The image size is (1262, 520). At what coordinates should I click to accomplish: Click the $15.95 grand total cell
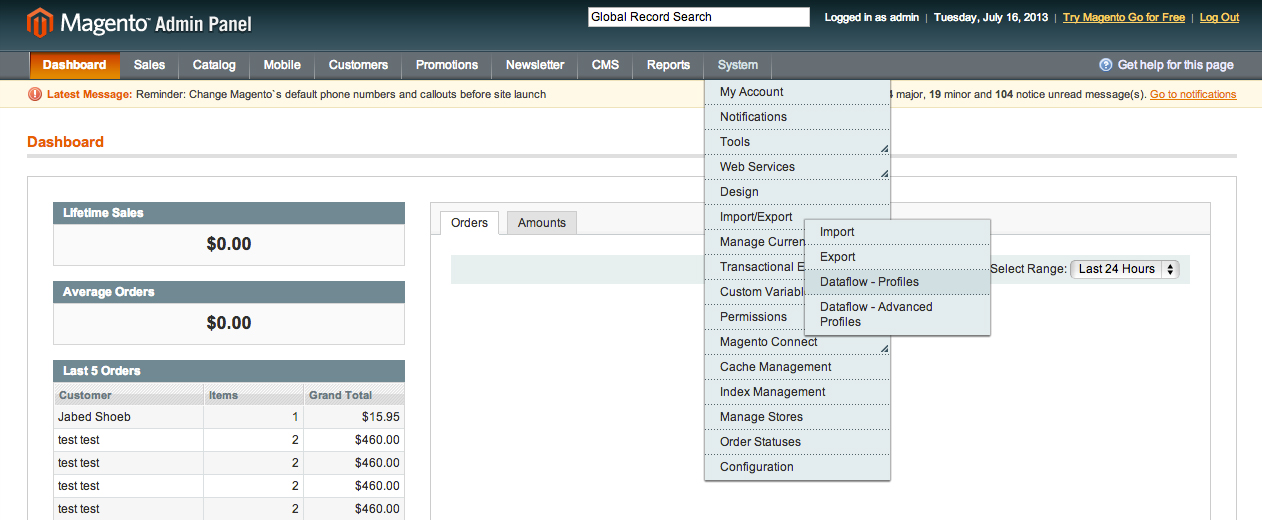pos(354,416)
